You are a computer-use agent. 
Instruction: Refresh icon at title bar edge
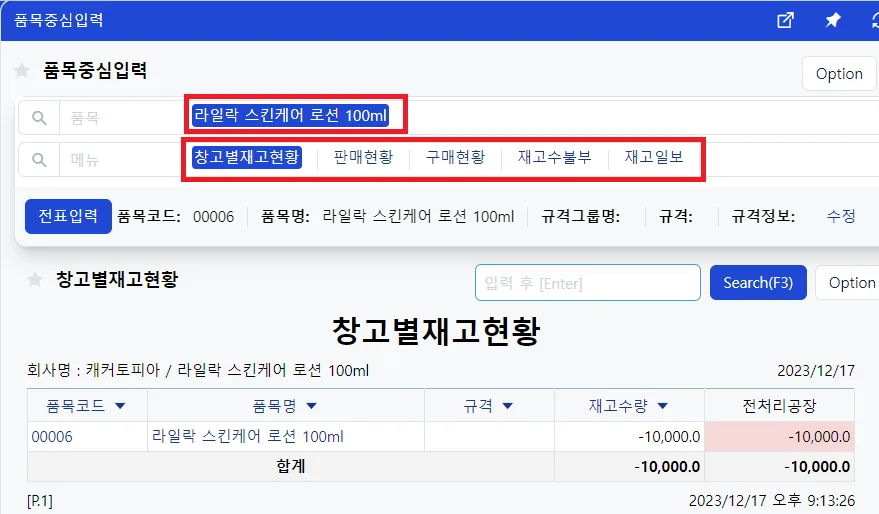point(875,20)
